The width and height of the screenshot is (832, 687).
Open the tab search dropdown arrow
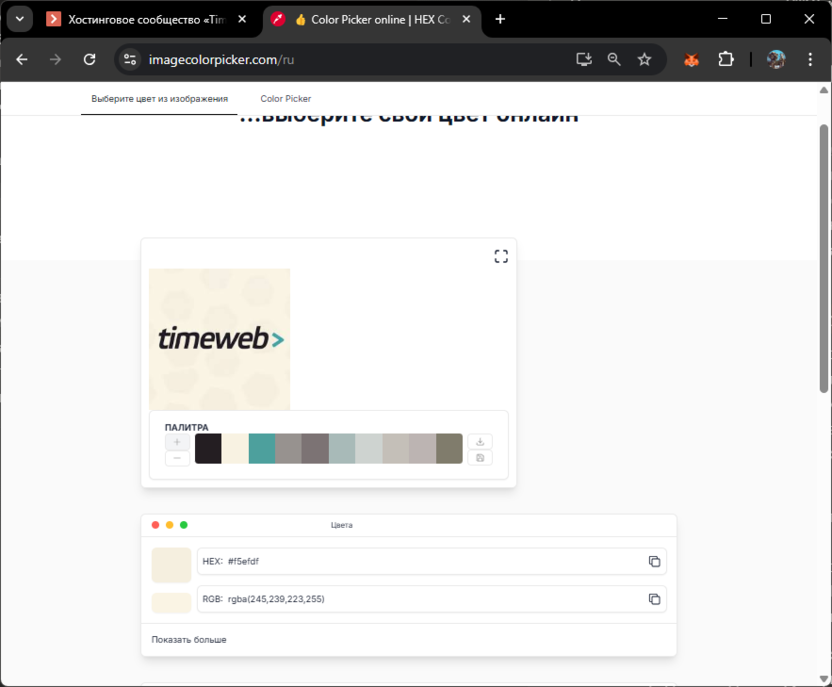point(20,19)
